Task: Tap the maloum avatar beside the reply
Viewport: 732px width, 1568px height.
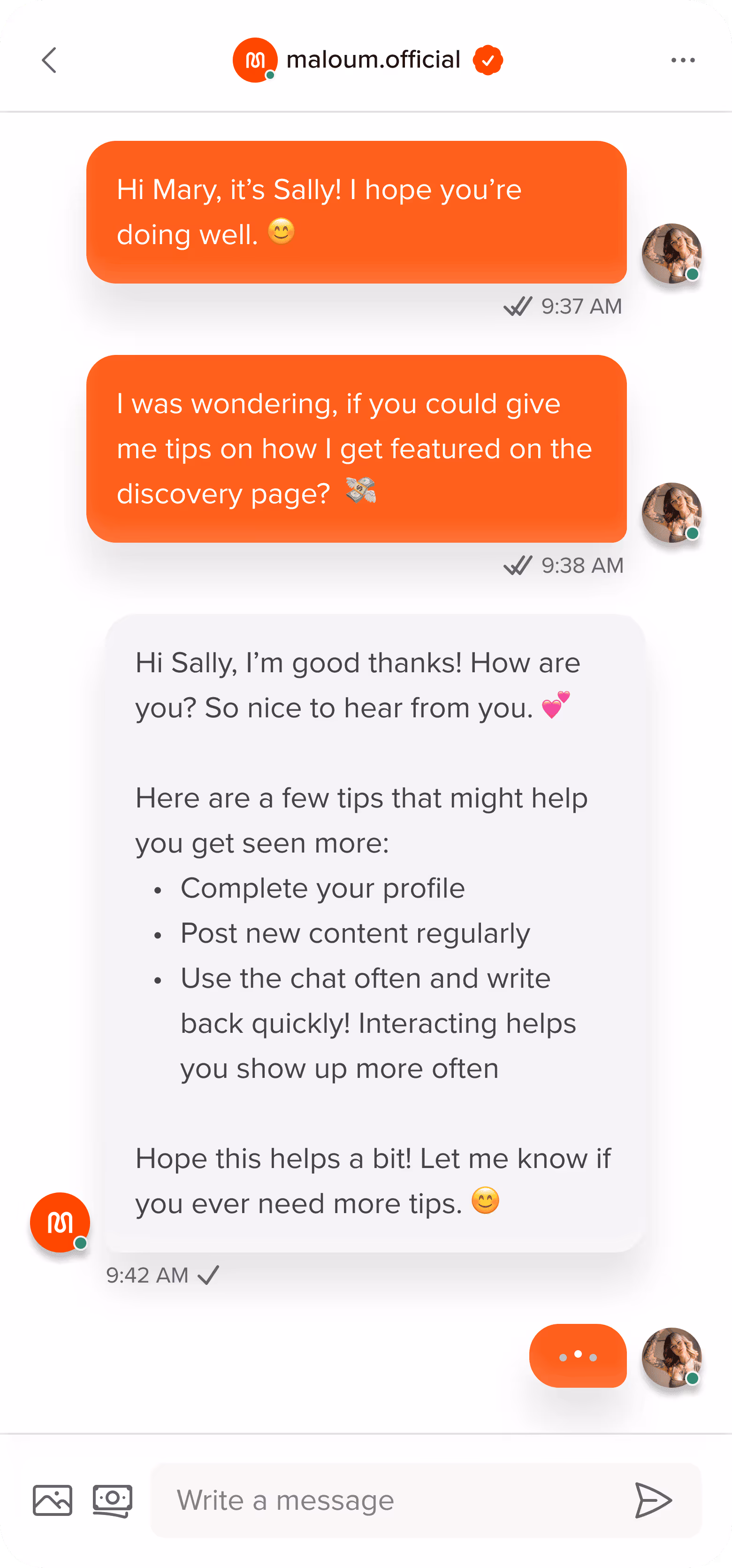Action: (60, 1222)
